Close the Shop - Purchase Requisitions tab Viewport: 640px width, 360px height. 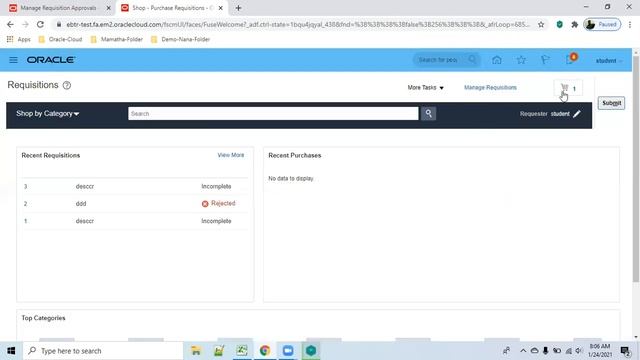click(x=221, y=8)
